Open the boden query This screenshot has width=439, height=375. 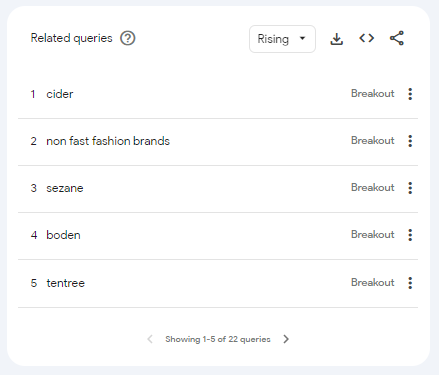pos(63,235)
